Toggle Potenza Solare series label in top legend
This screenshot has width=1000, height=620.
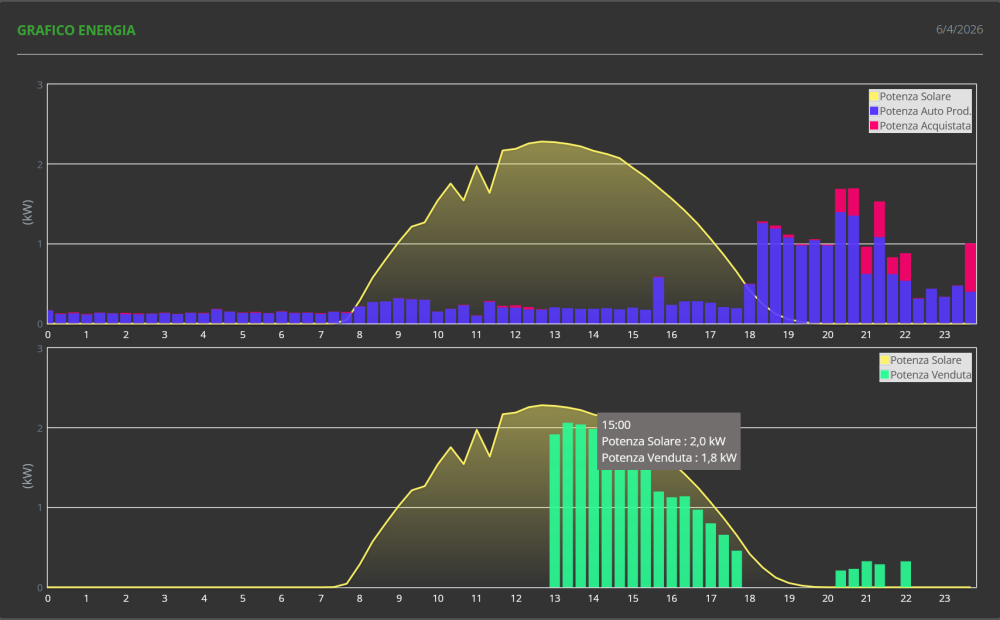915,97
